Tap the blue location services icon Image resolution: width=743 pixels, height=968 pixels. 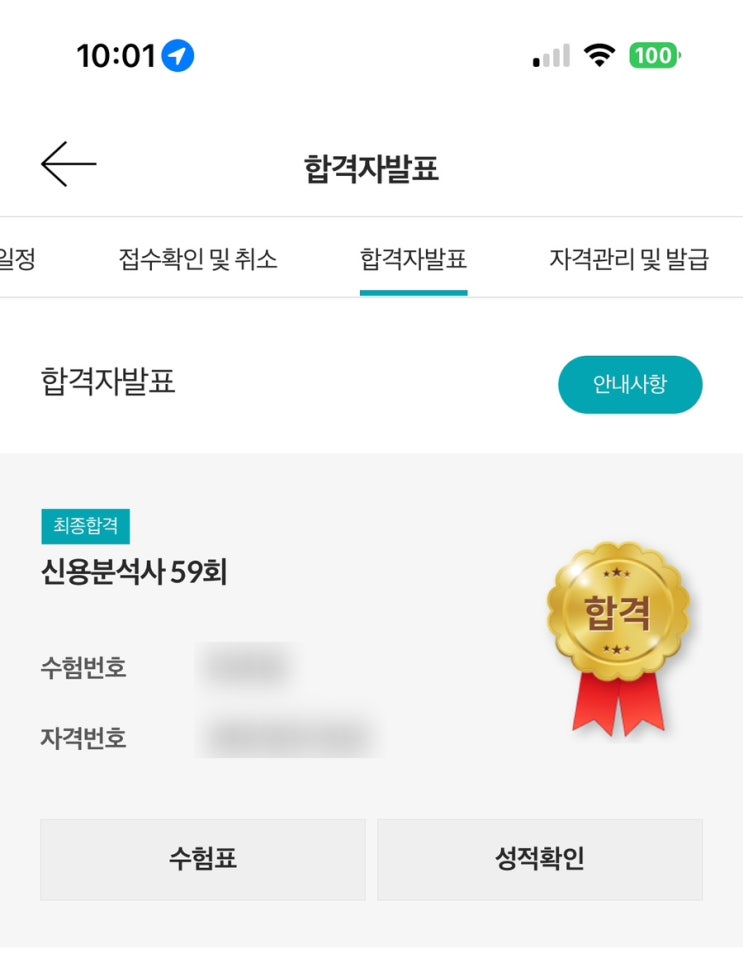pyautogui.click(x=178, y=56)
